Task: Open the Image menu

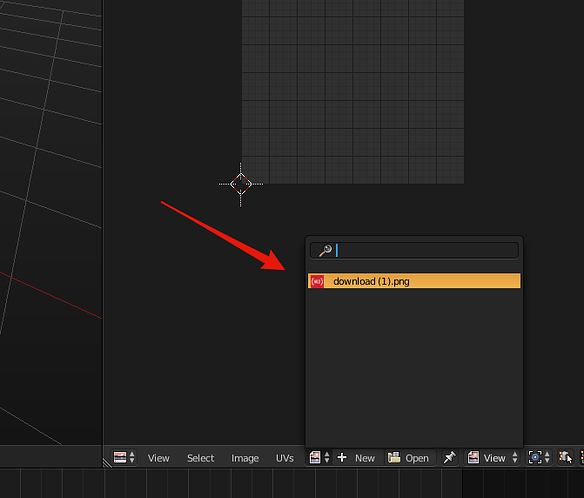Action: 245,458
